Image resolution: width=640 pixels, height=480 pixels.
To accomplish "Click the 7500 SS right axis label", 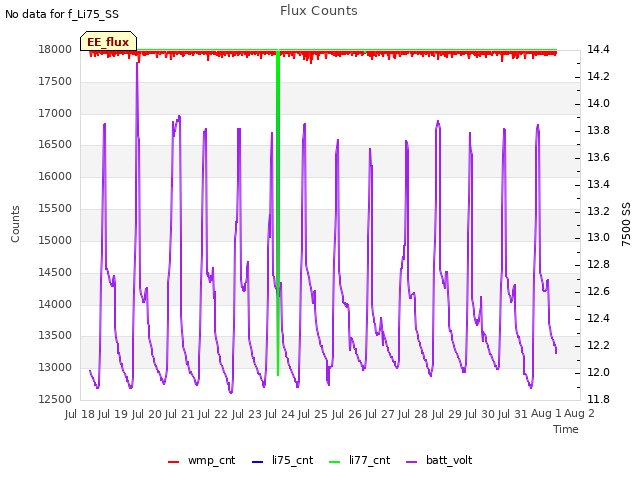I will [x=626, y=224].
